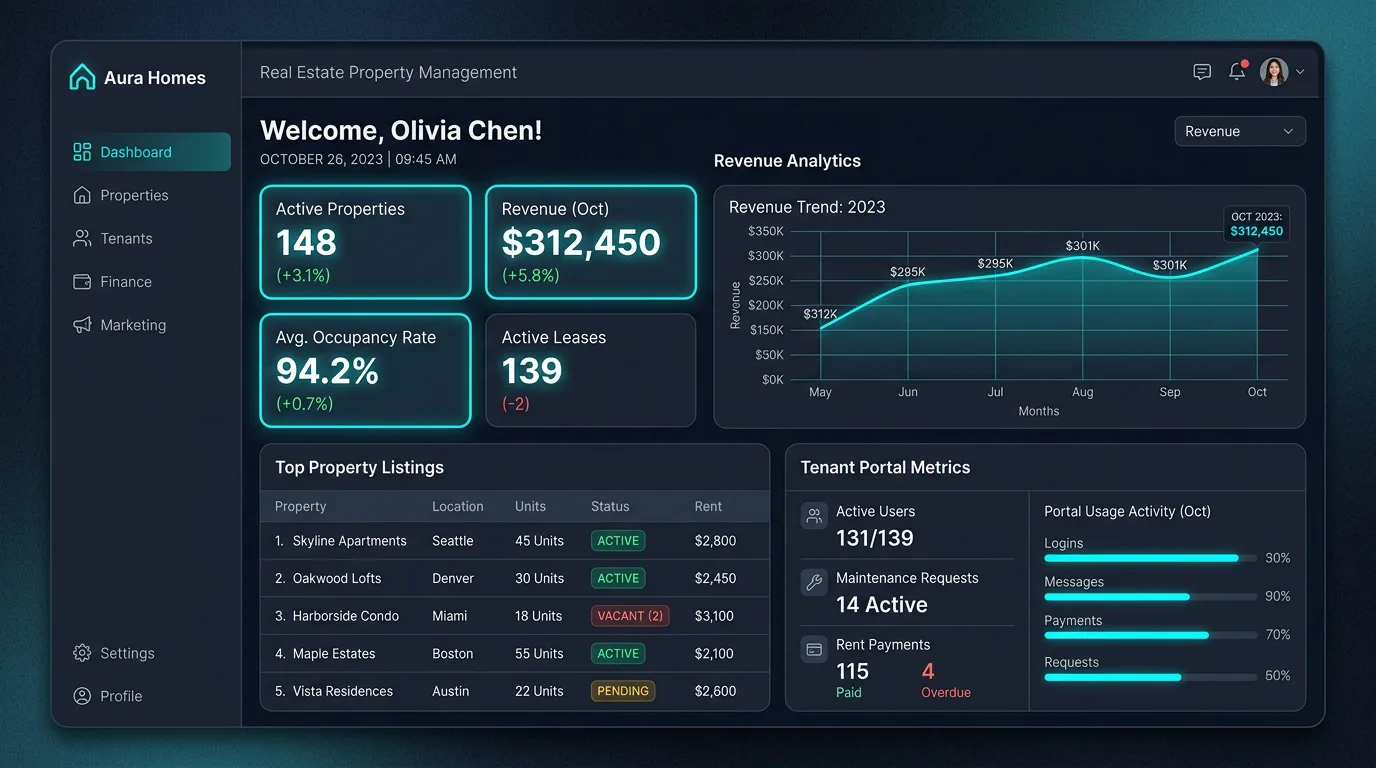The height and width of the screenshot is (768, 1376).
Task: Click the Active Properties card
Action: tap(365, 242)
